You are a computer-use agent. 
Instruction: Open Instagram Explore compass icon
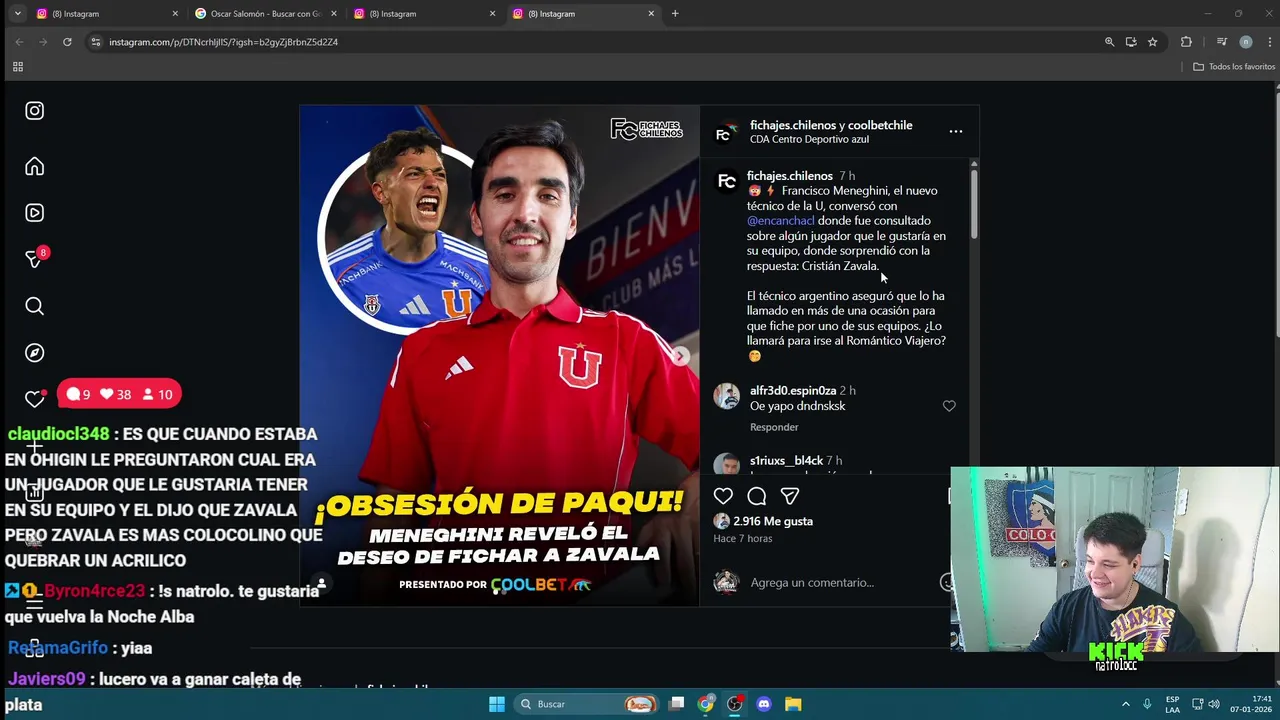[x=35, y=353]
